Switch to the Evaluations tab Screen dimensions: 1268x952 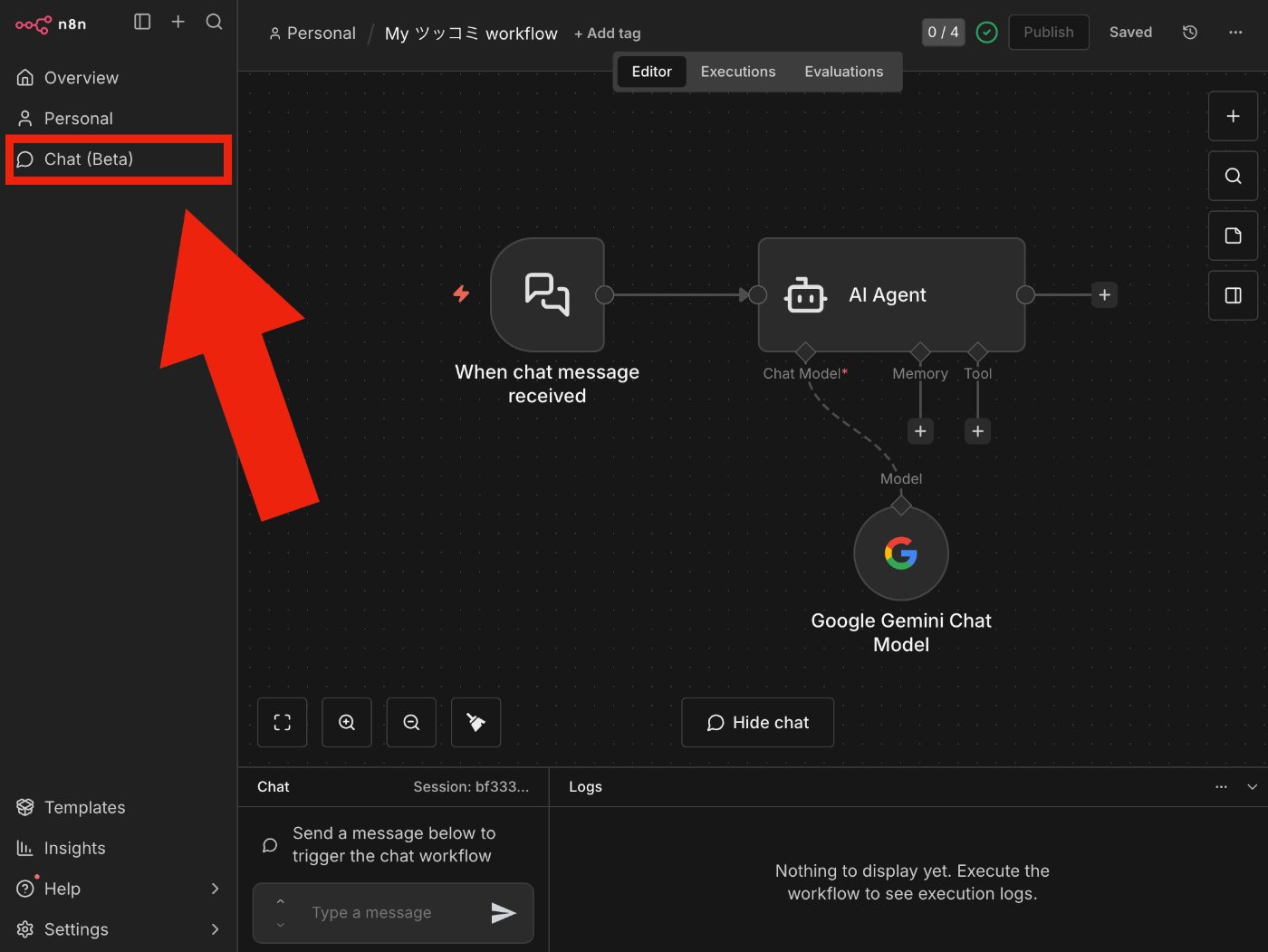843,72
